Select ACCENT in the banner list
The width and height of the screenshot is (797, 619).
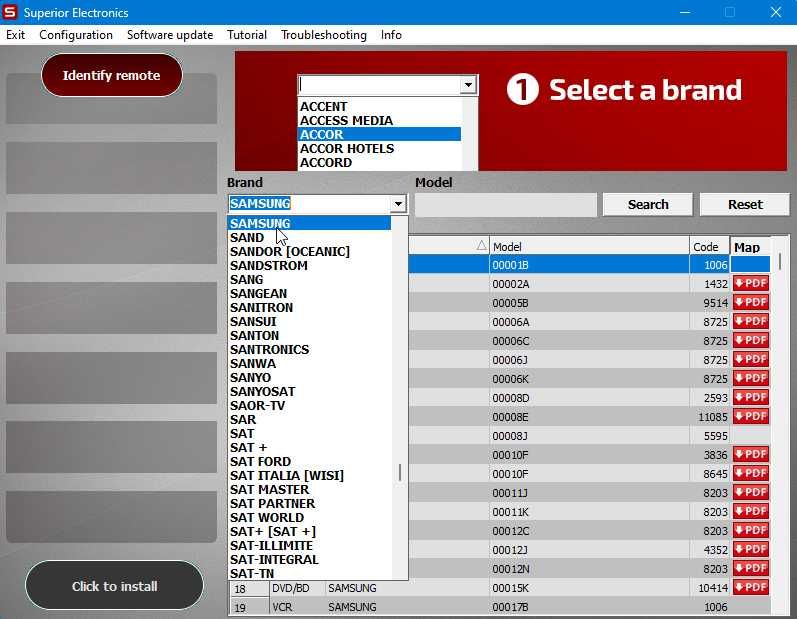tap(379, 106)
